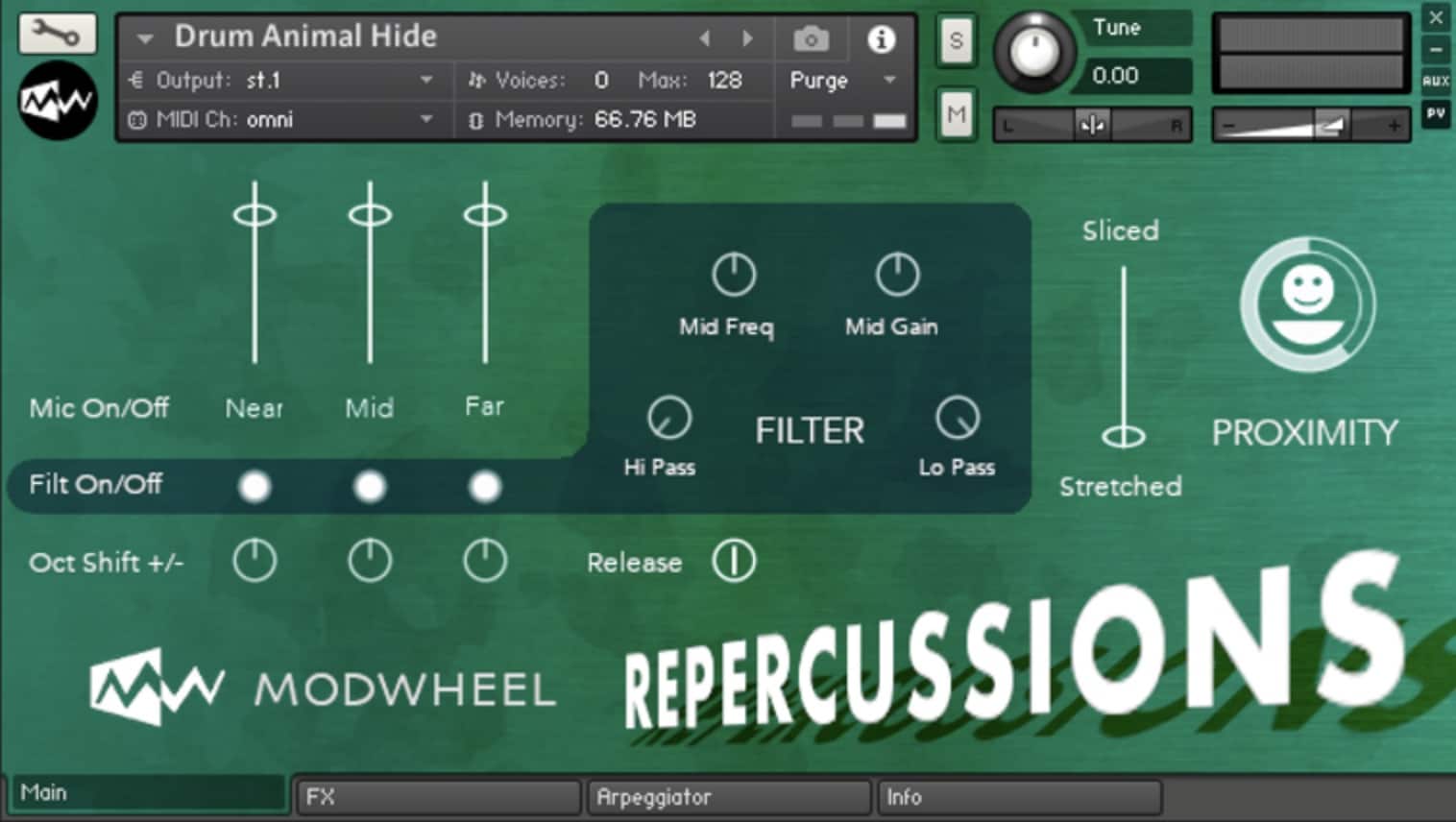Open the instrument name dropdown arrow
This screenshot has height=822, width=1456.
click(x=145, y=39)
